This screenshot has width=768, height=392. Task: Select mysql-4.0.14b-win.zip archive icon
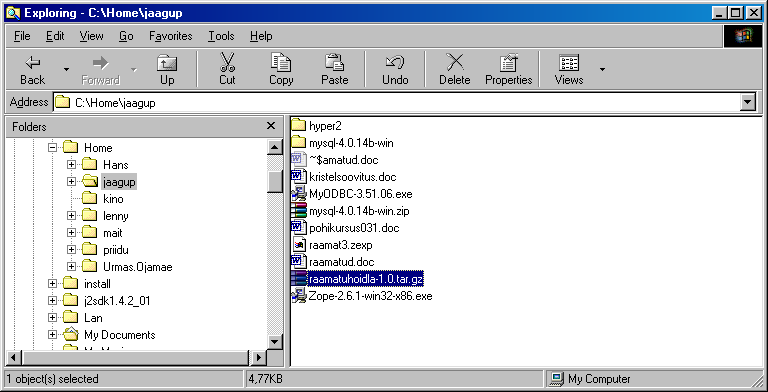coord(298,211)
